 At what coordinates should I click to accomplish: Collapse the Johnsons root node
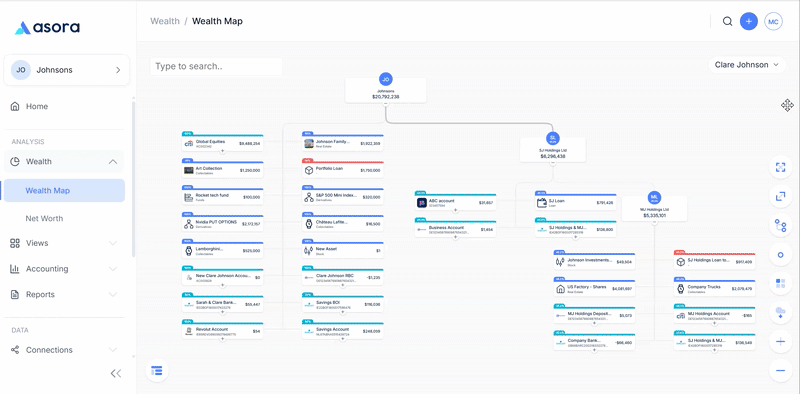click(386, 103)
